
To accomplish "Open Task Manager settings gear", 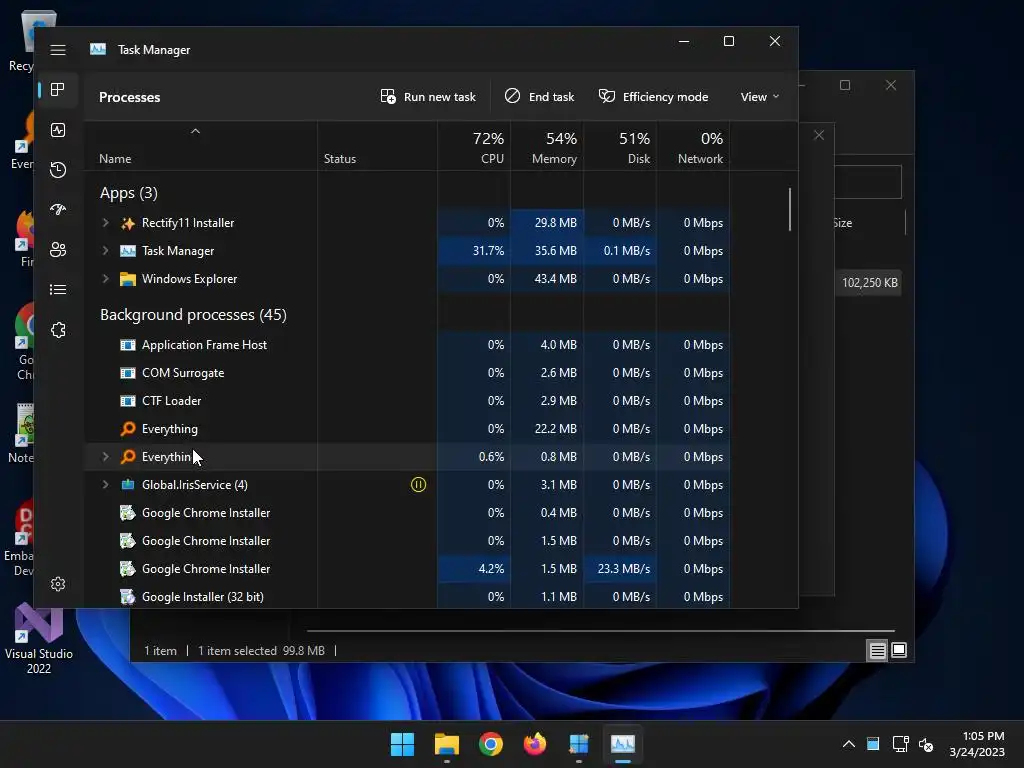I will (58, 584).
